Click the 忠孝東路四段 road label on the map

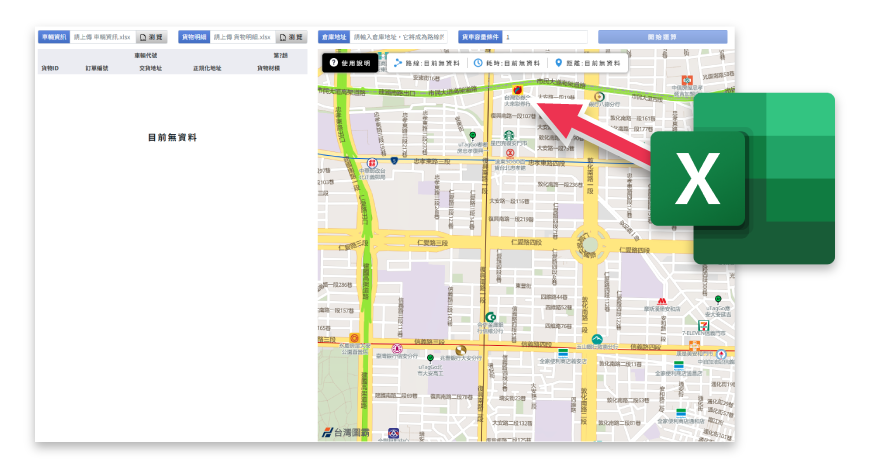coord(547,163)
